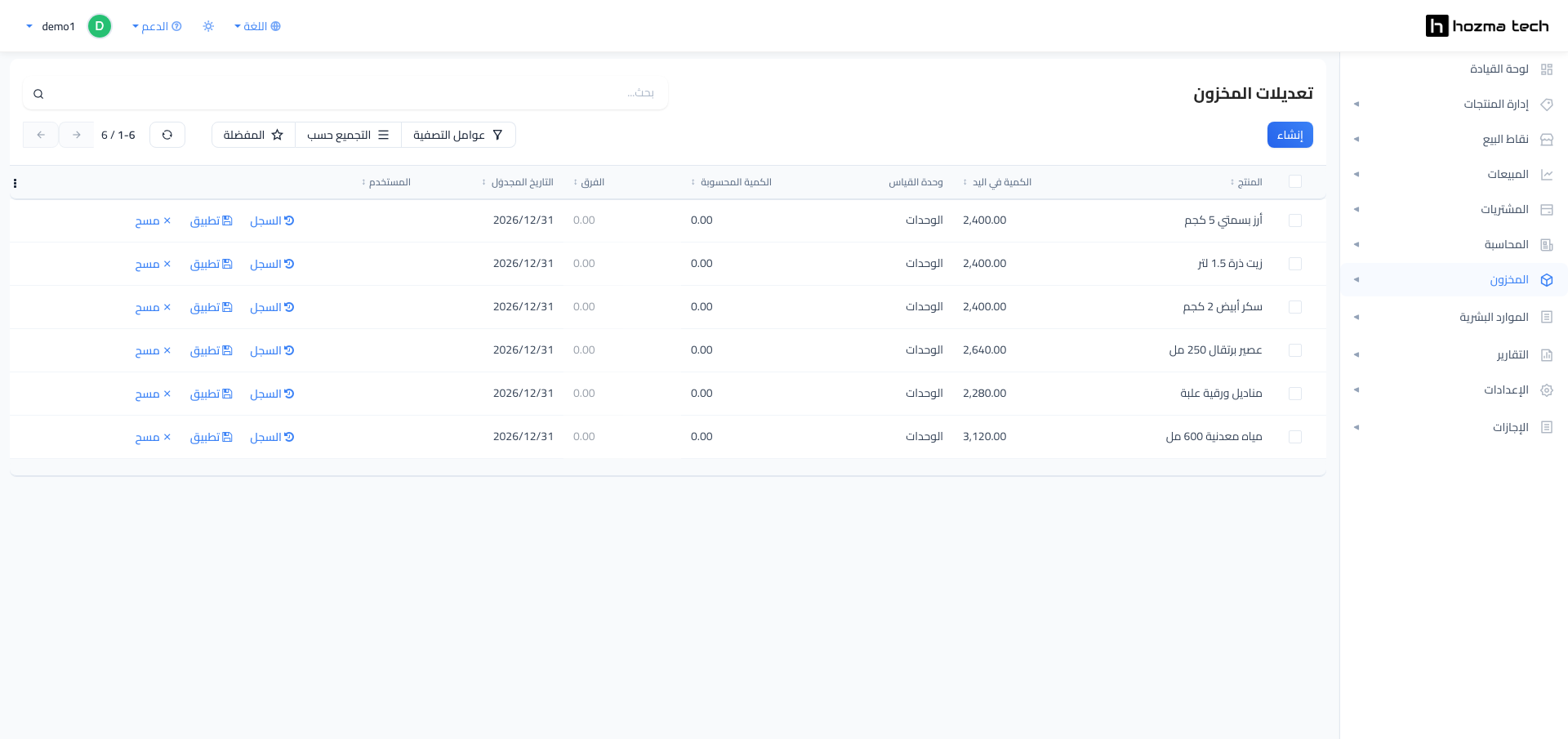Click the إنشاء create button
Image resolution: width=1568 pixels, height=739 pixels.
click(x=1290, y=135)
